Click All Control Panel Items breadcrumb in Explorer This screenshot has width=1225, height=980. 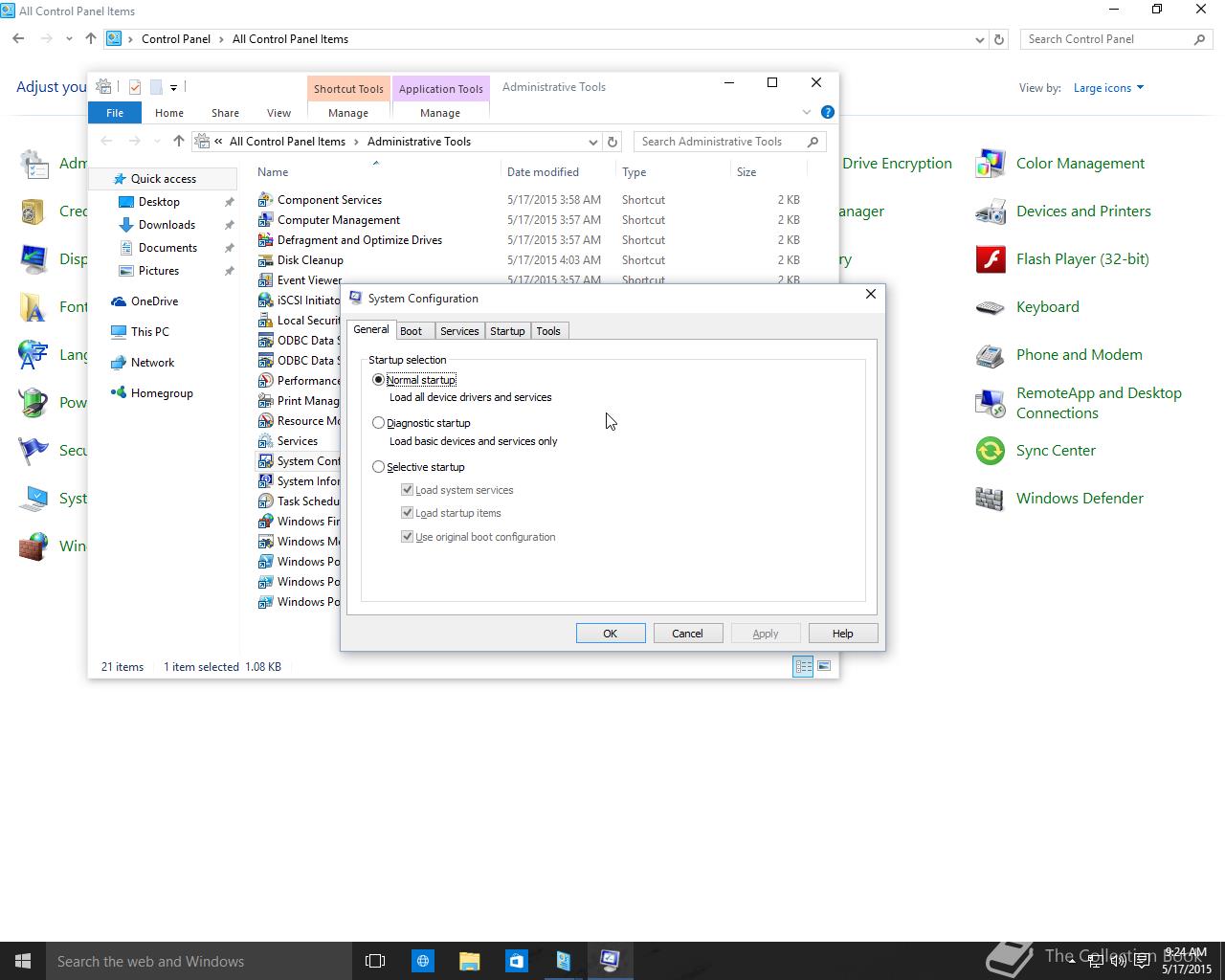click(x=287, y=142)
